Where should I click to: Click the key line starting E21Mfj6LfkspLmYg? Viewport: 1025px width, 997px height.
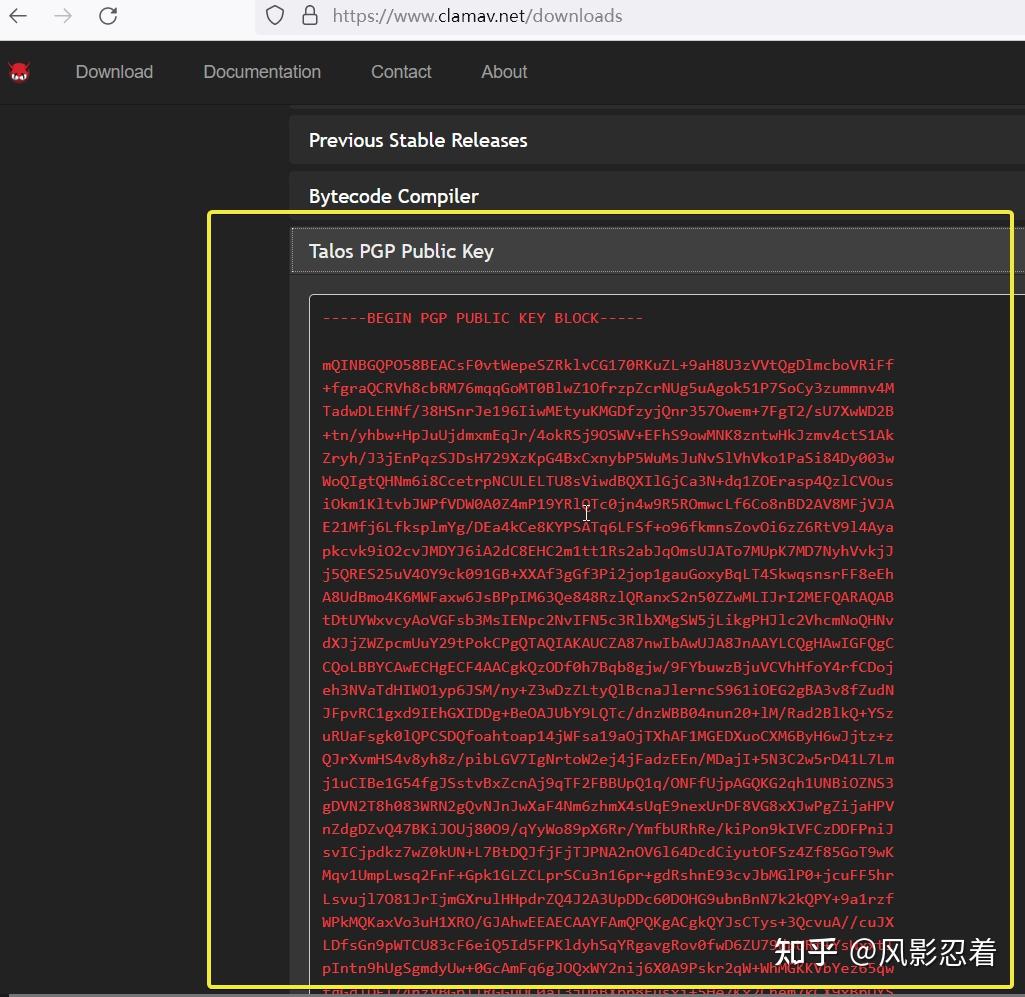[x=608, y=528]
